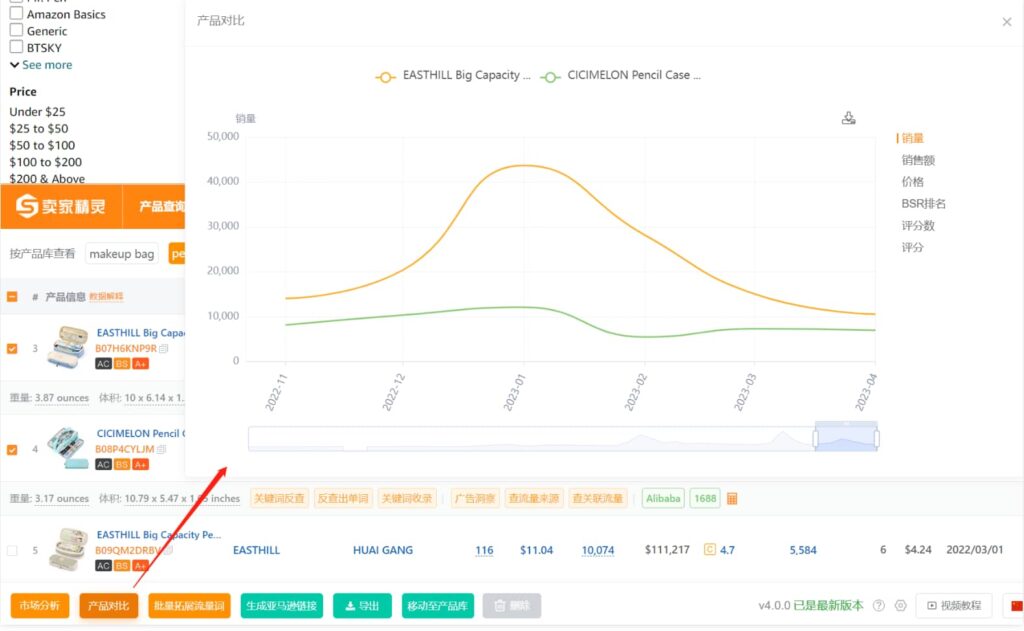
Task: Click 关键词收录 button
Action: pyautogui.click(x=407, y=498)
